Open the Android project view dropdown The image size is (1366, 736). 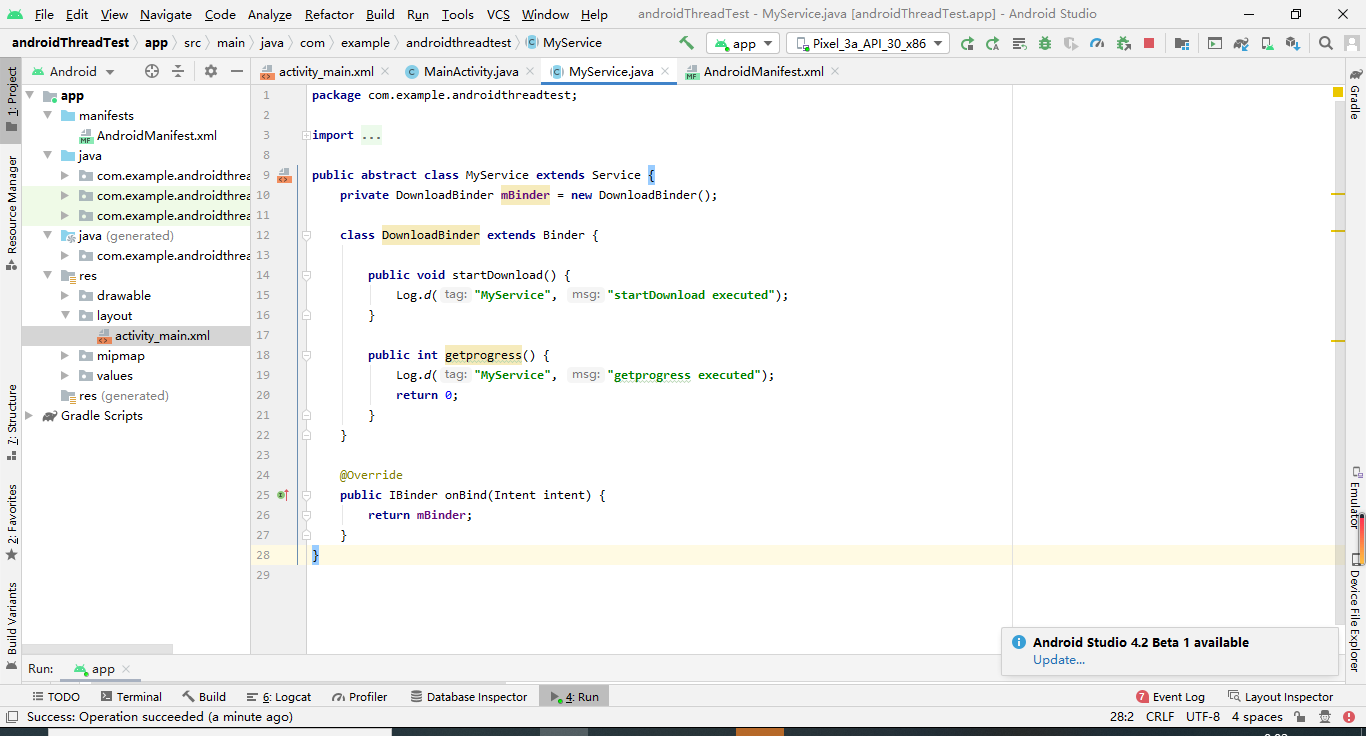point(73,71)
